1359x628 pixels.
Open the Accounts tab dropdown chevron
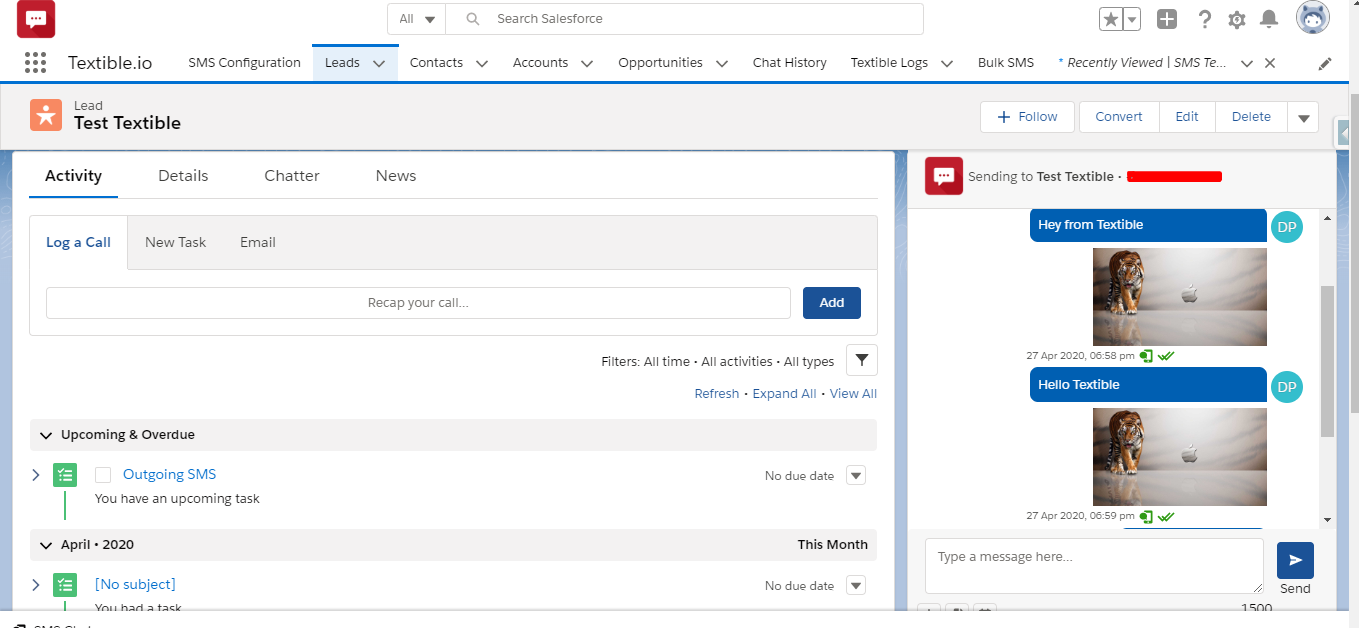[587, 63]
